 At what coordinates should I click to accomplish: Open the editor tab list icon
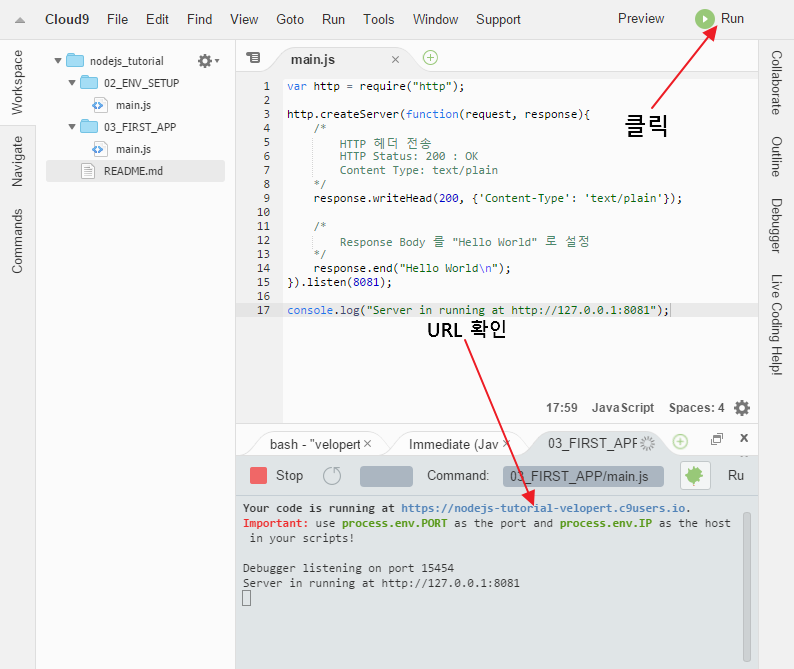point(253,58)
